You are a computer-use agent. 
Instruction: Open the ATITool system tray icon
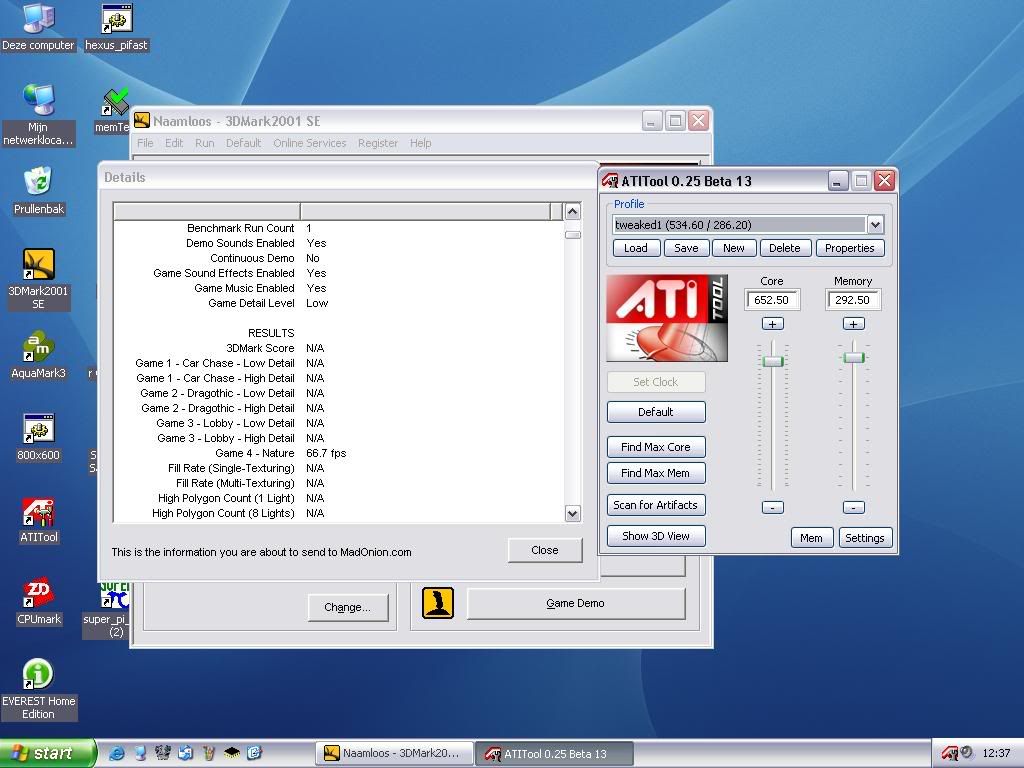[949, 753]
